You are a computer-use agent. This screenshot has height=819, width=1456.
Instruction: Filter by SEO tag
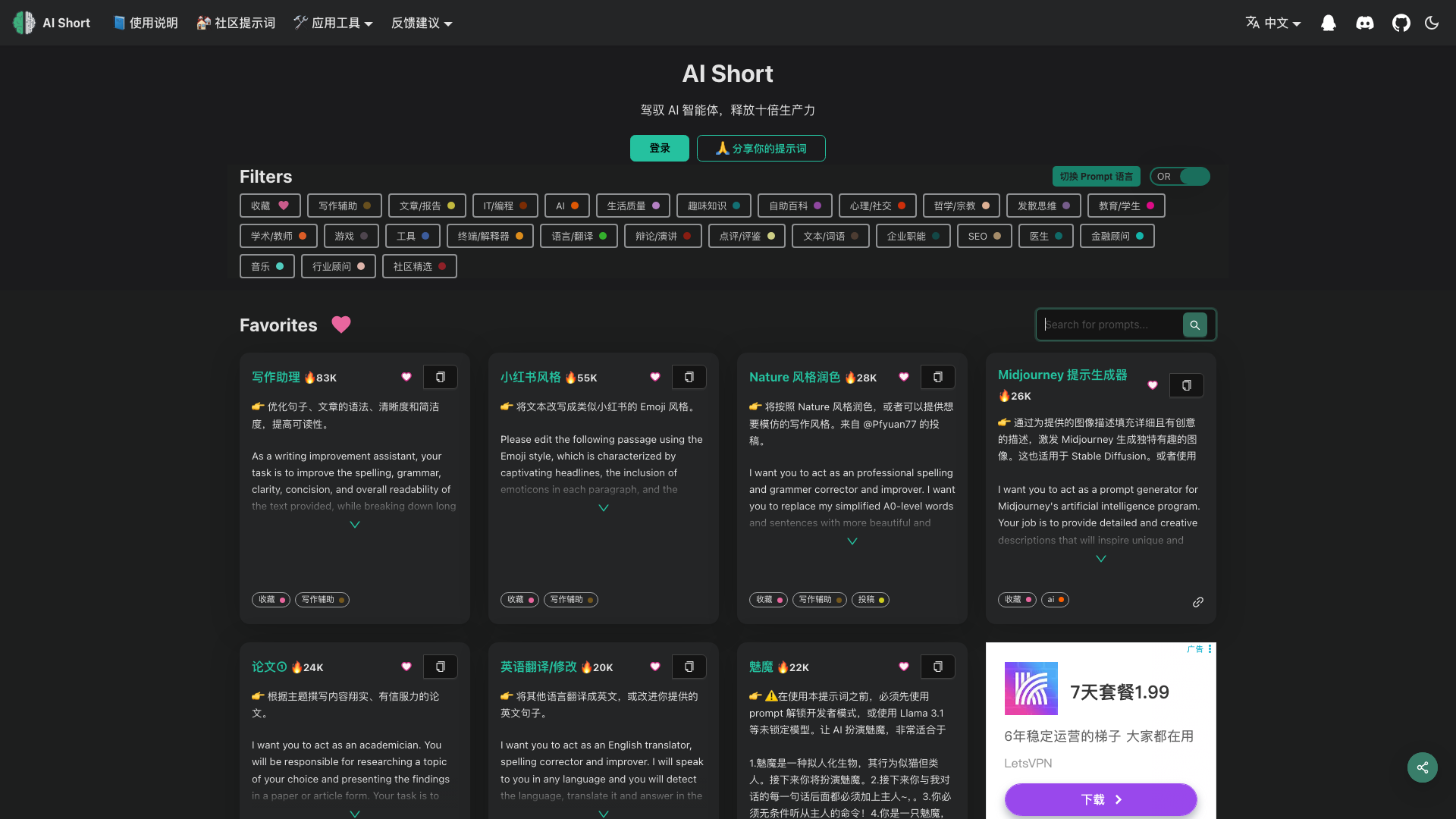pyautogui.click(x=984, y=236)
